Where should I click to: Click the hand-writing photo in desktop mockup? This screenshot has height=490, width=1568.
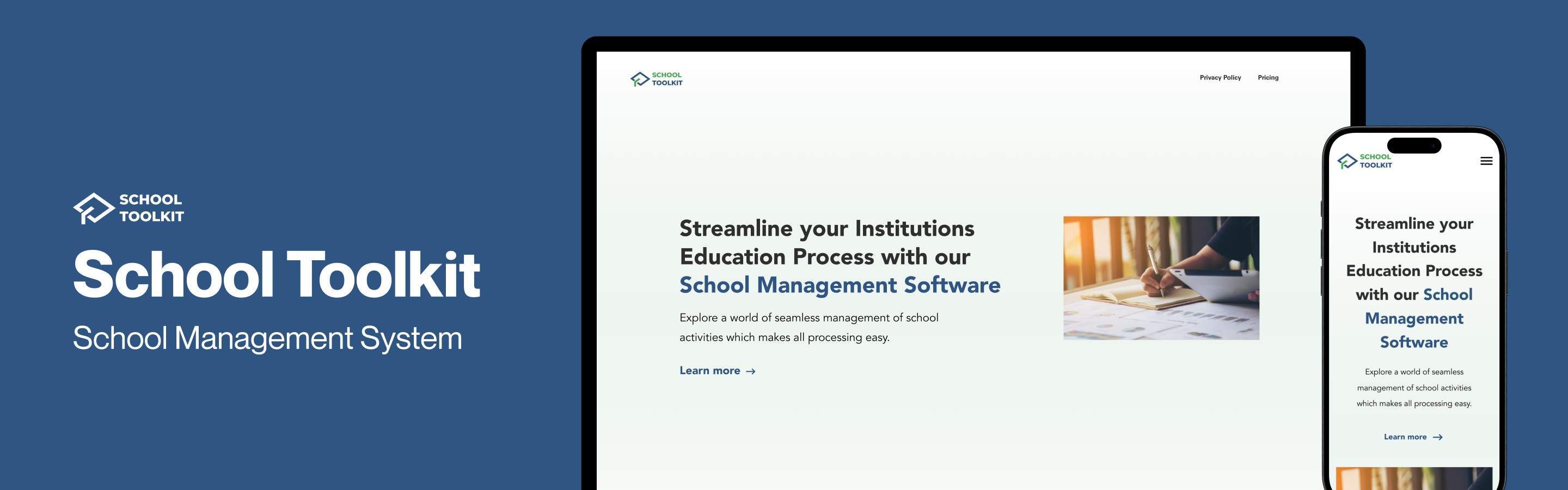(x=1161, y=278)
